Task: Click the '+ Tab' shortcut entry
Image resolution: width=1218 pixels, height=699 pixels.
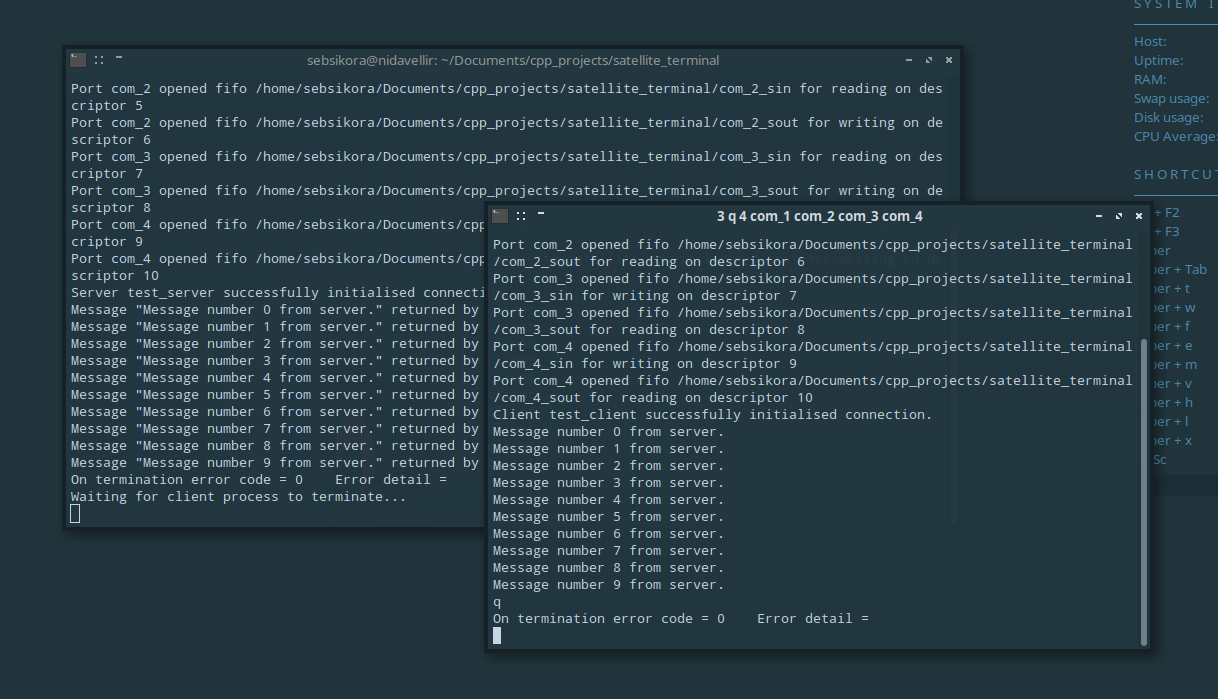Action: (x=1181, y=269)
